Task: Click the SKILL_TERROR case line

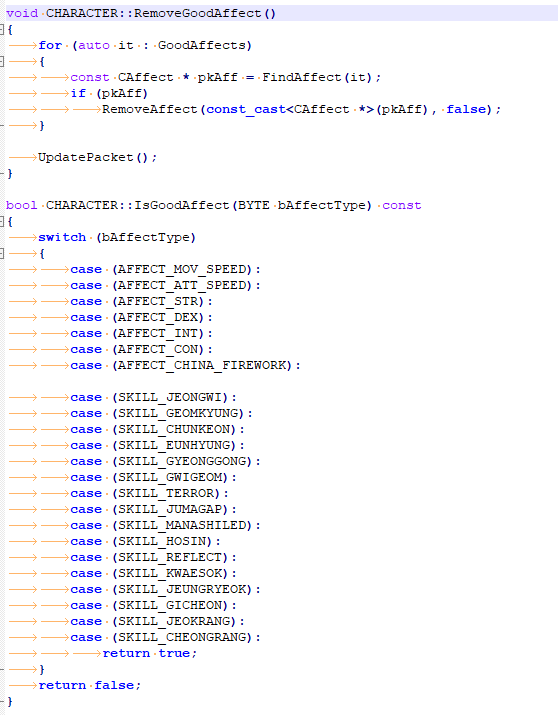Action: coord(149,493)
